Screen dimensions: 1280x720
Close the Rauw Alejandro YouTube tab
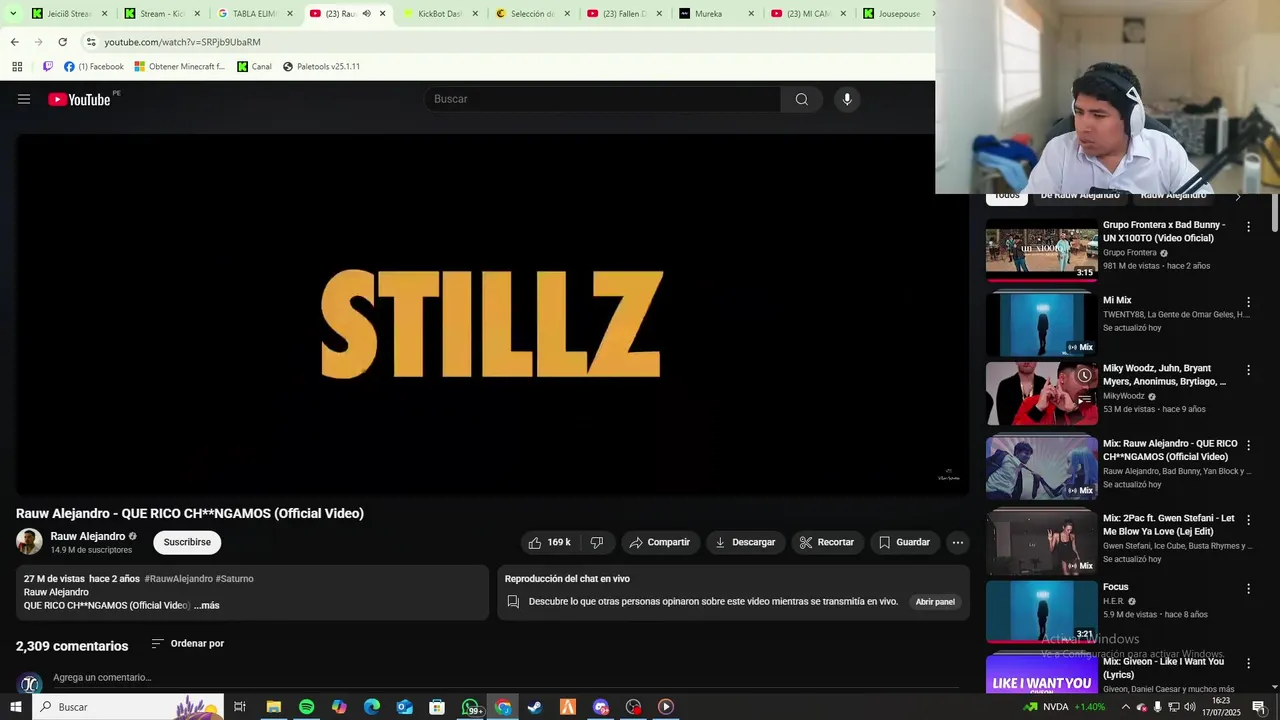click(x=382, y=14)
